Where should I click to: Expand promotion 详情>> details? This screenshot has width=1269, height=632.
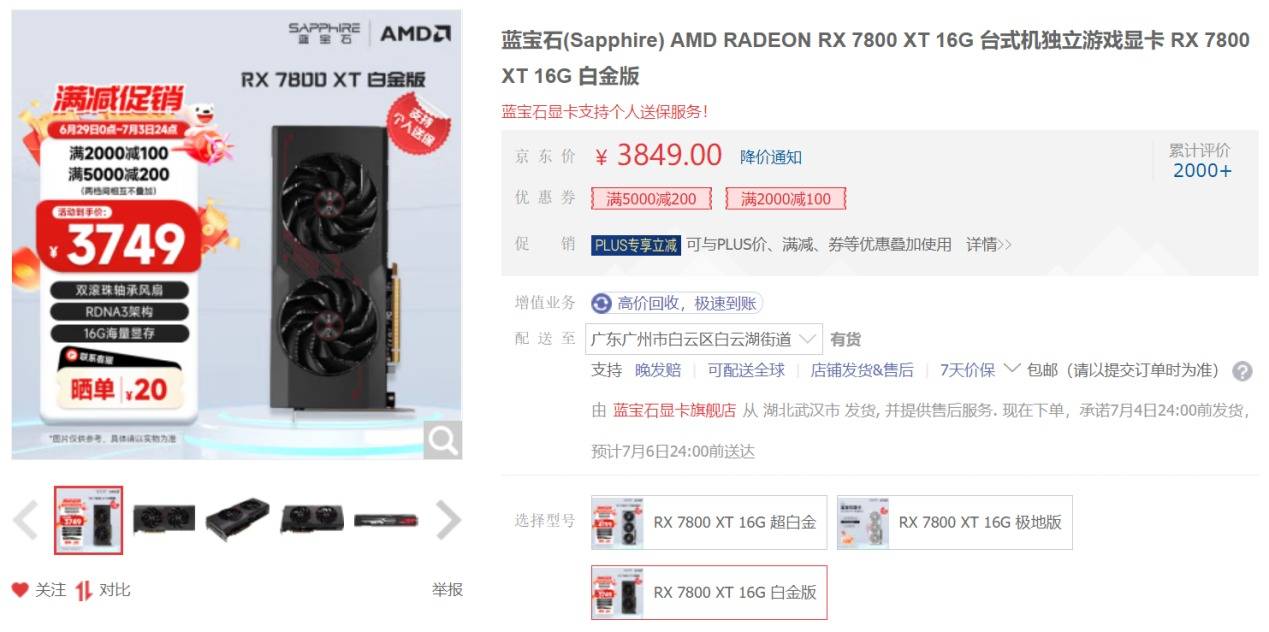pyautogui.click(x=988, y=244)
